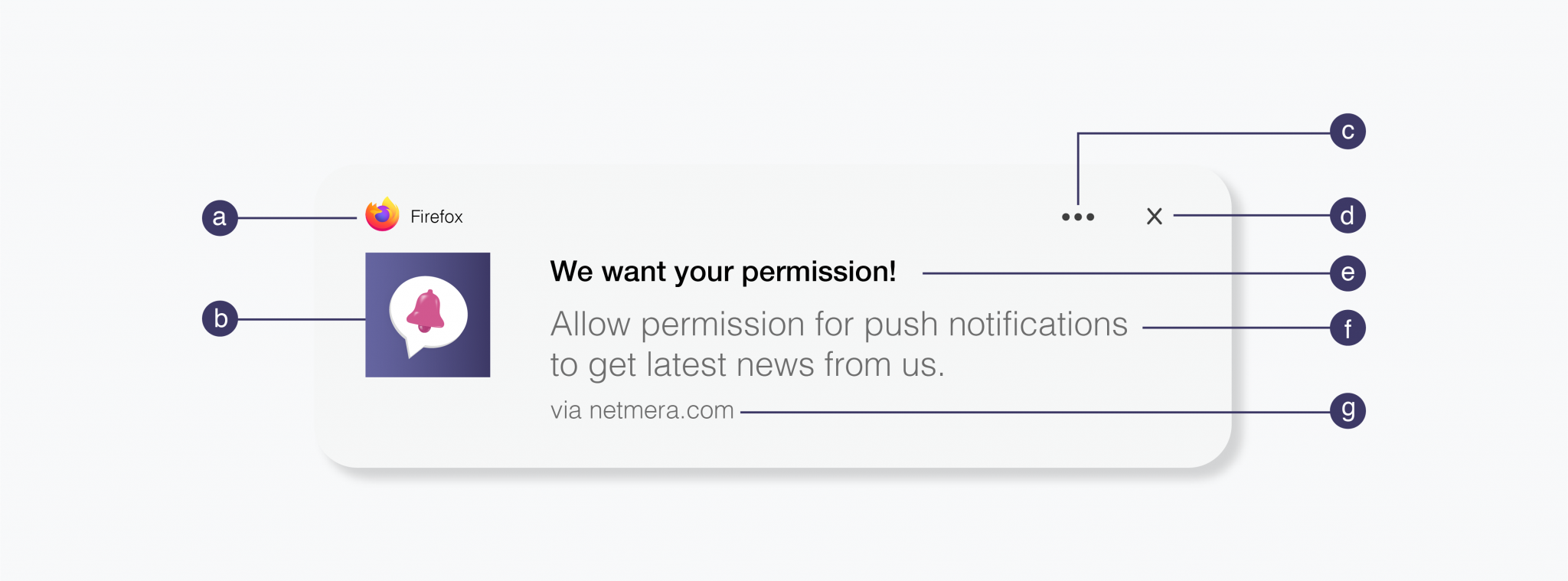The image size is (1568, 581).
Task: Click the circled 'e' annotation marker
Action: click(1347, 273)
